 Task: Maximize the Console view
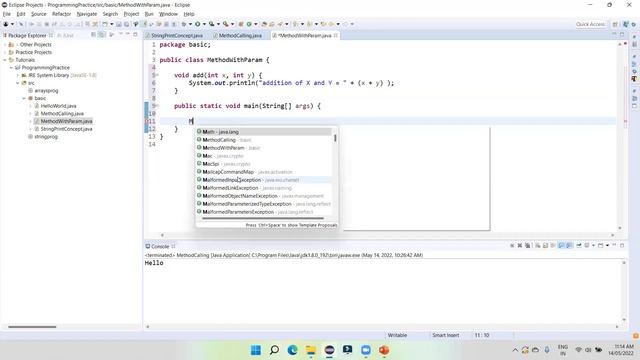[622, 245]
